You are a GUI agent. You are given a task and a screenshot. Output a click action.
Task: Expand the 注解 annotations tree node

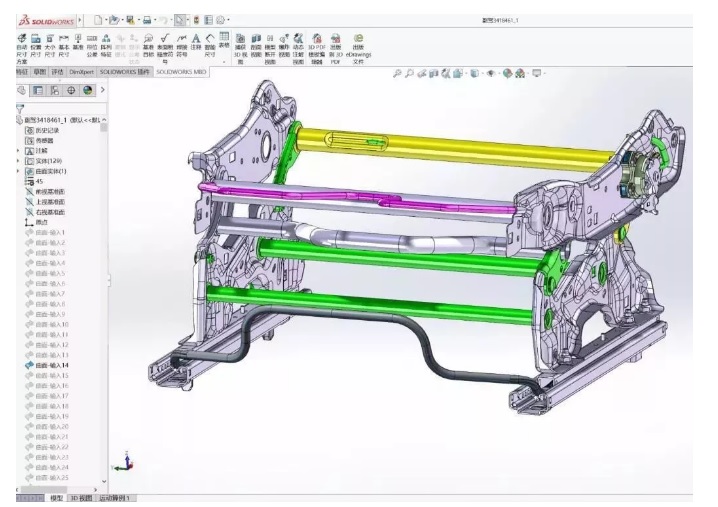pyautogui.click(x=17, y=151)
